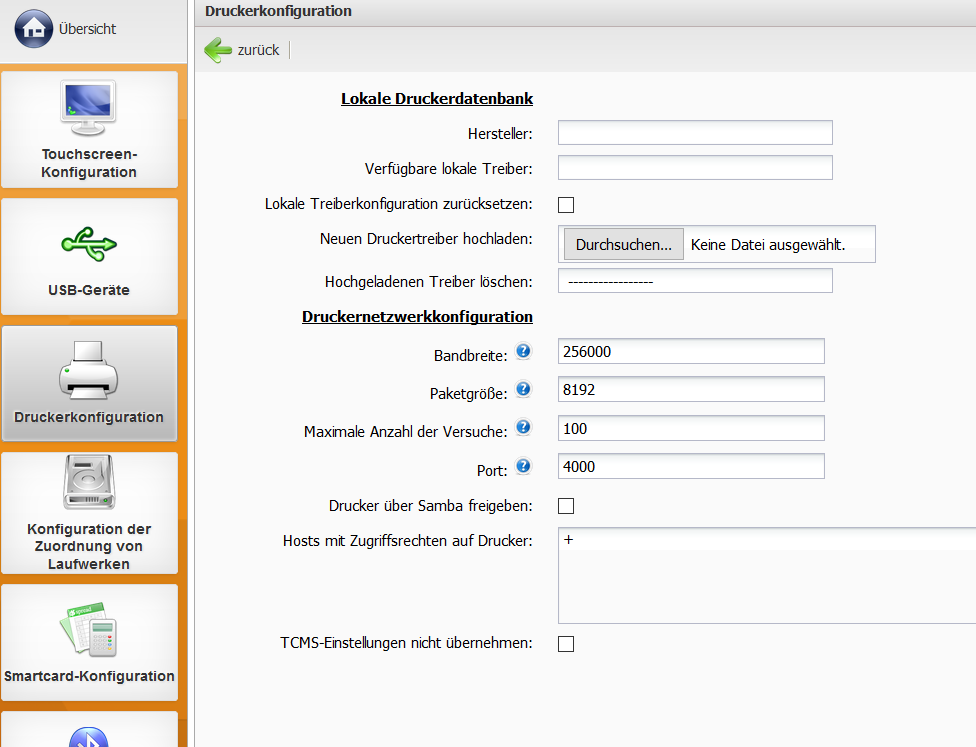Click the 'Verfügbare lokale Treiber:' label
The height and width of the screenshot is (747, 976).
click(x=449, y=169)
